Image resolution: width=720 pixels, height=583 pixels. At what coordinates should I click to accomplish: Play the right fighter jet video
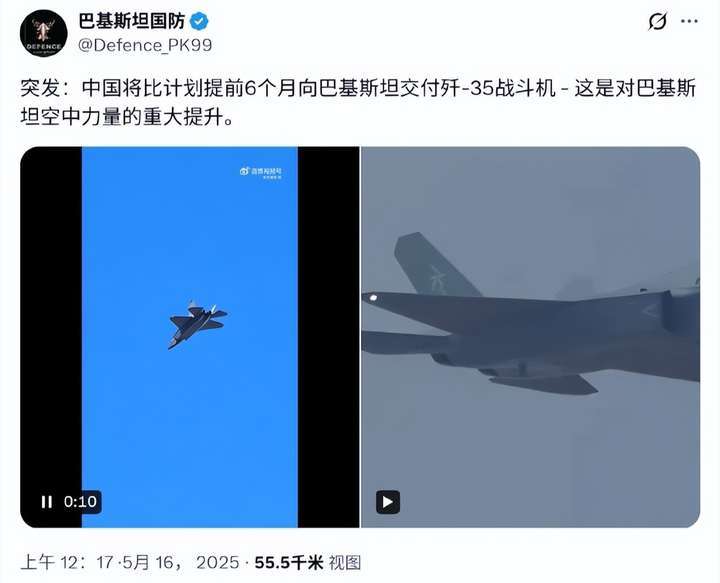pos(388,502)
